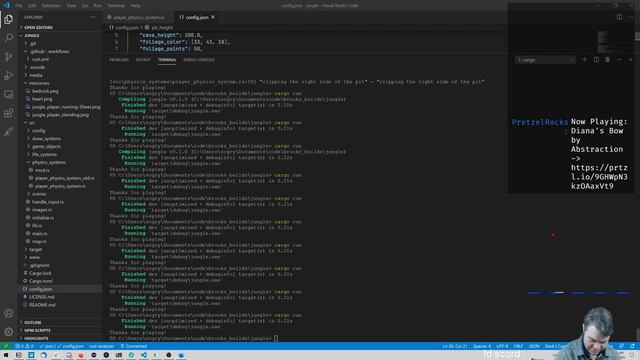
Task: Click the JSON language mode in status bar
Action: click(534, 346)
